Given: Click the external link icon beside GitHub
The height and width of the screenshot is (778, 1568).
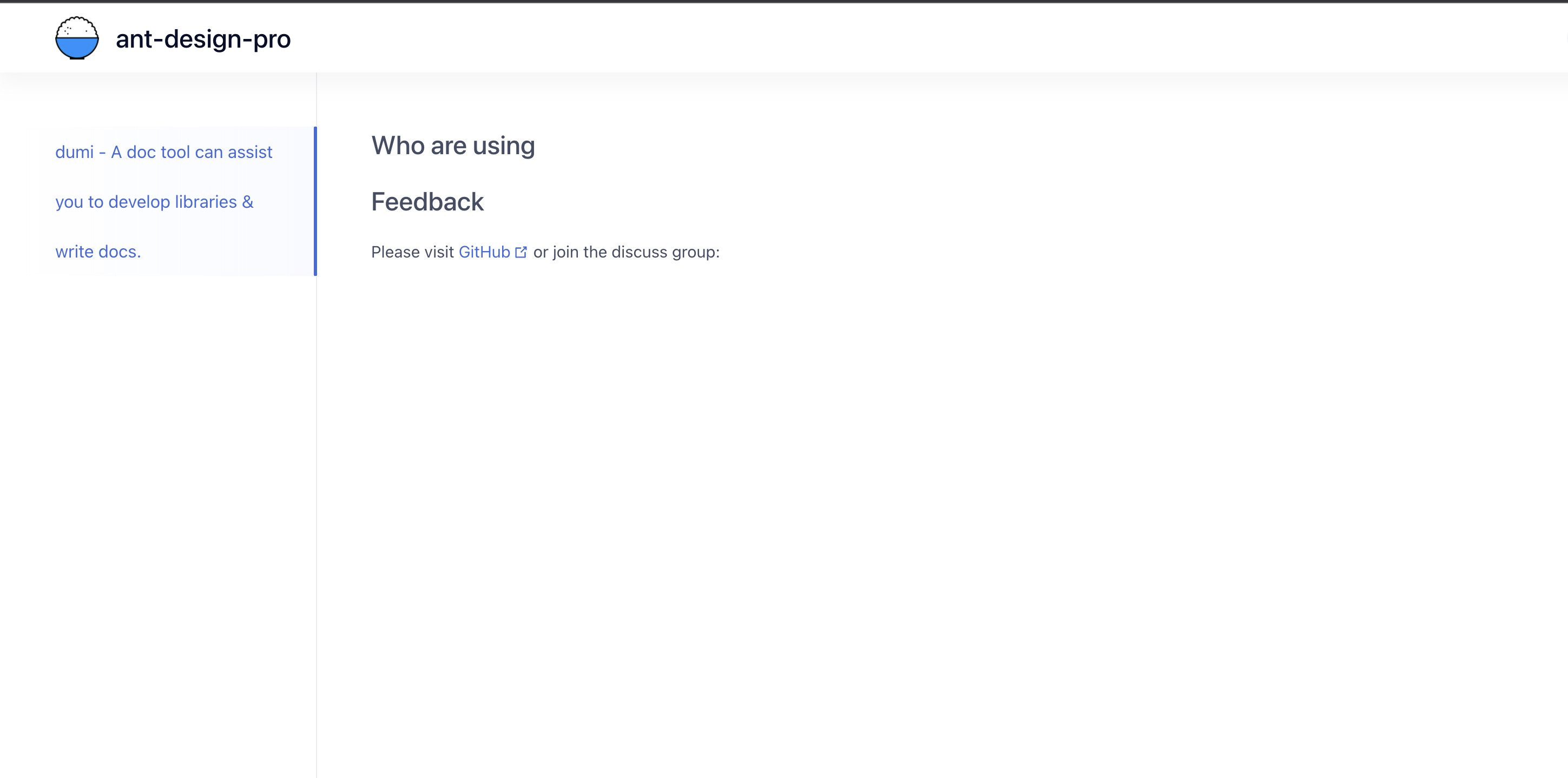Looking at the screenshot, I should [x=521, y=252].
